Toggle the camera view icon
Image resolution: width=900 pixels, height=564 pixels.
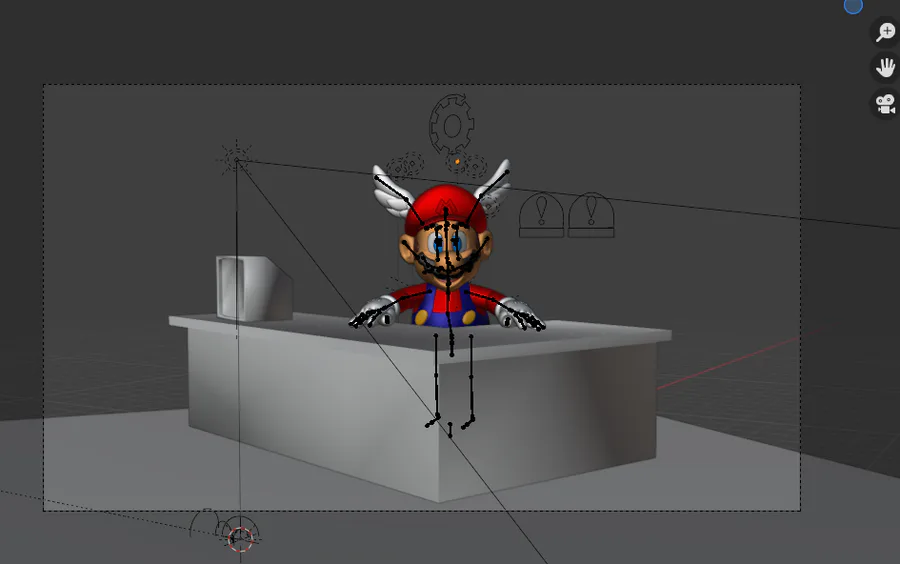885,104
